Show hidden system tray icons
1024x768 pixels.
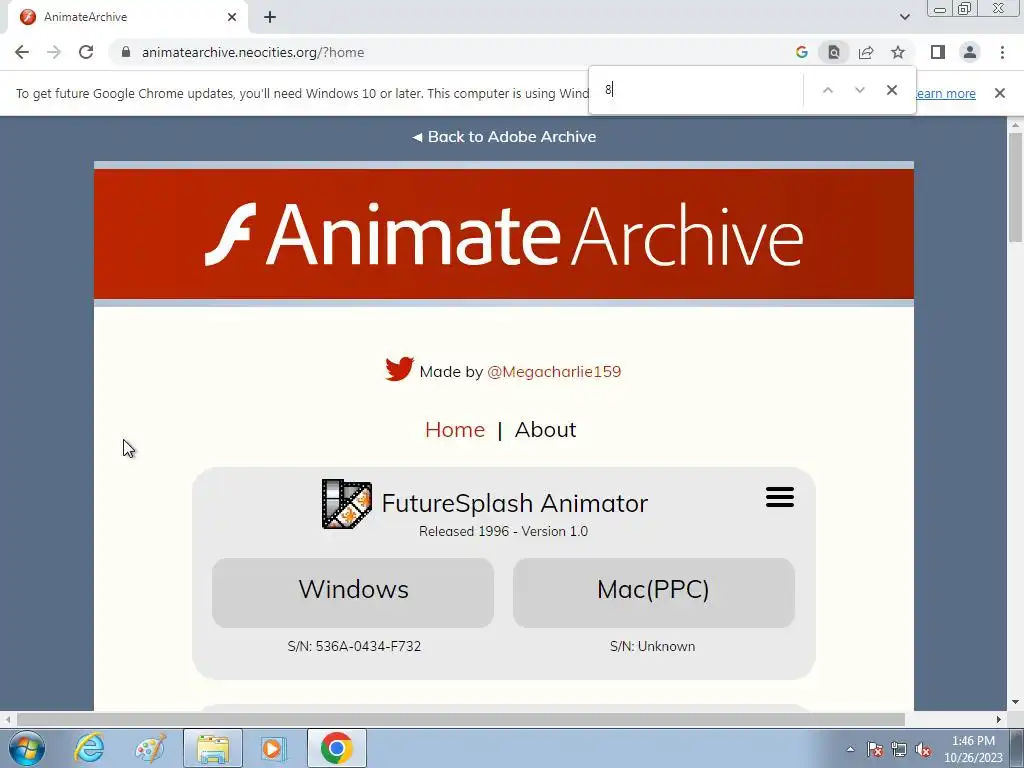(x=850, y=749)
